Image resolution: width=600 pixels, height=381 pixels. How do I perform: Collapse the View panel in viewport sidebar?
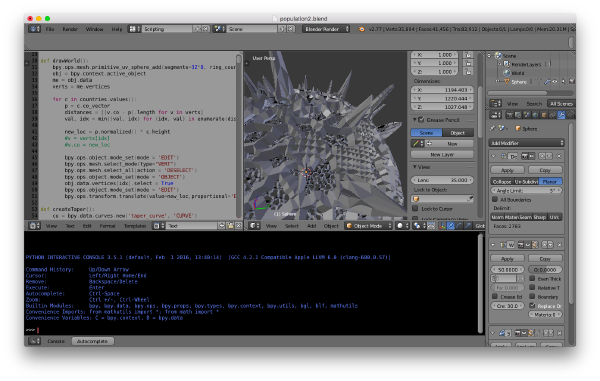pyautogui.click(x=414, y=167)
